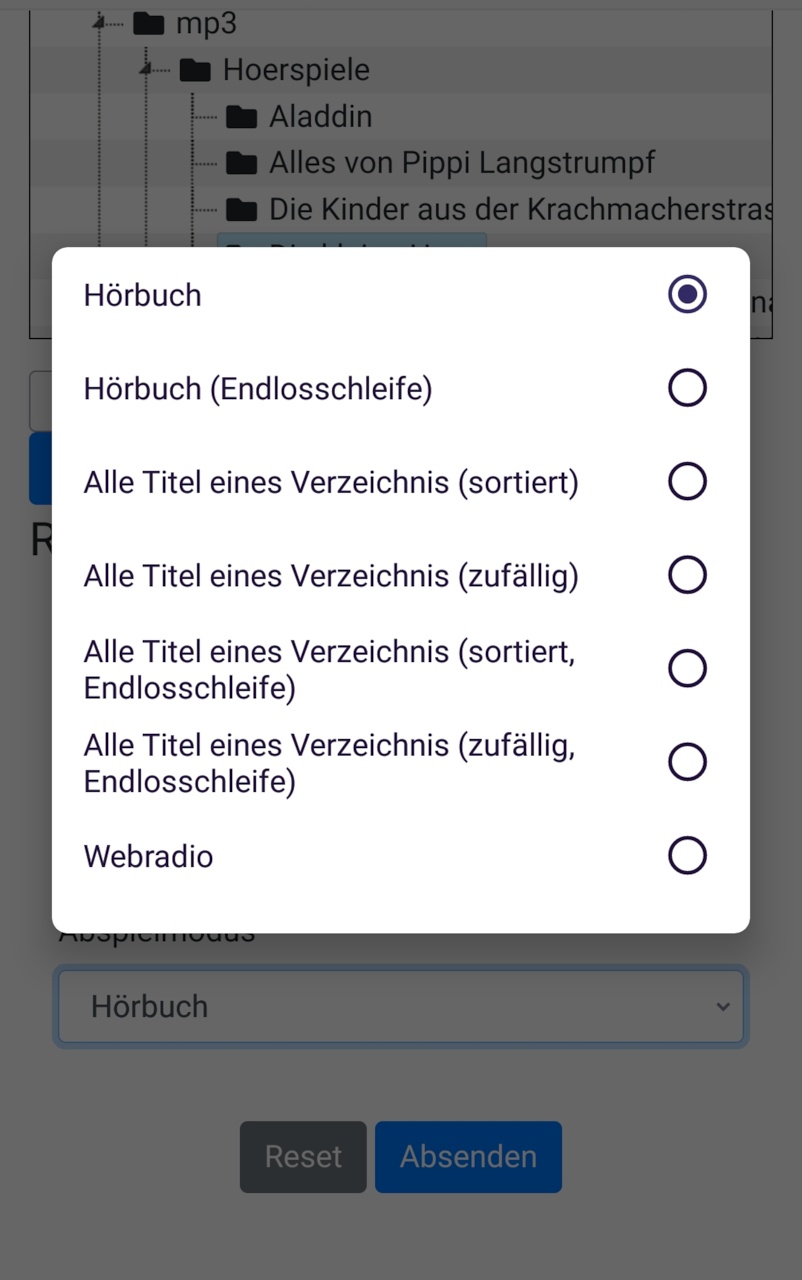802x1280 pixels.
Task: Click the Hoerspiele folder icon
Action: coord(194,70)
